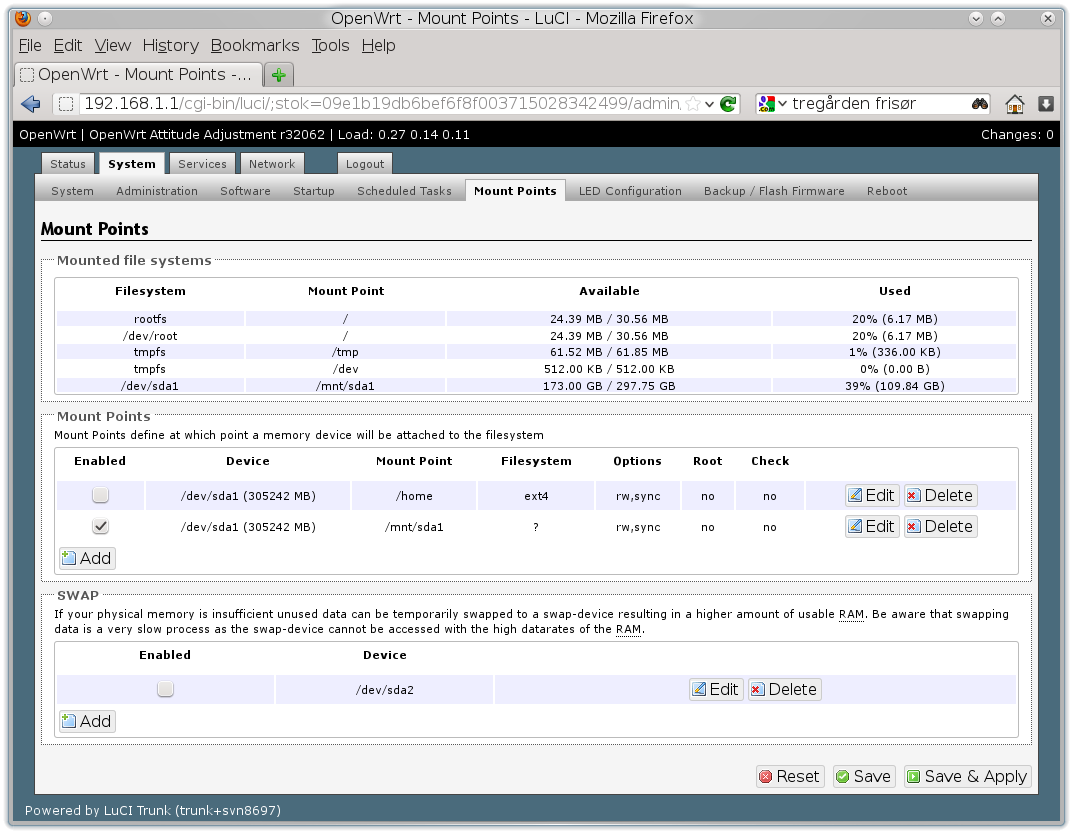Open the Administration subtab
Viewport: 1073px width, 834px height.
point(157,191)
